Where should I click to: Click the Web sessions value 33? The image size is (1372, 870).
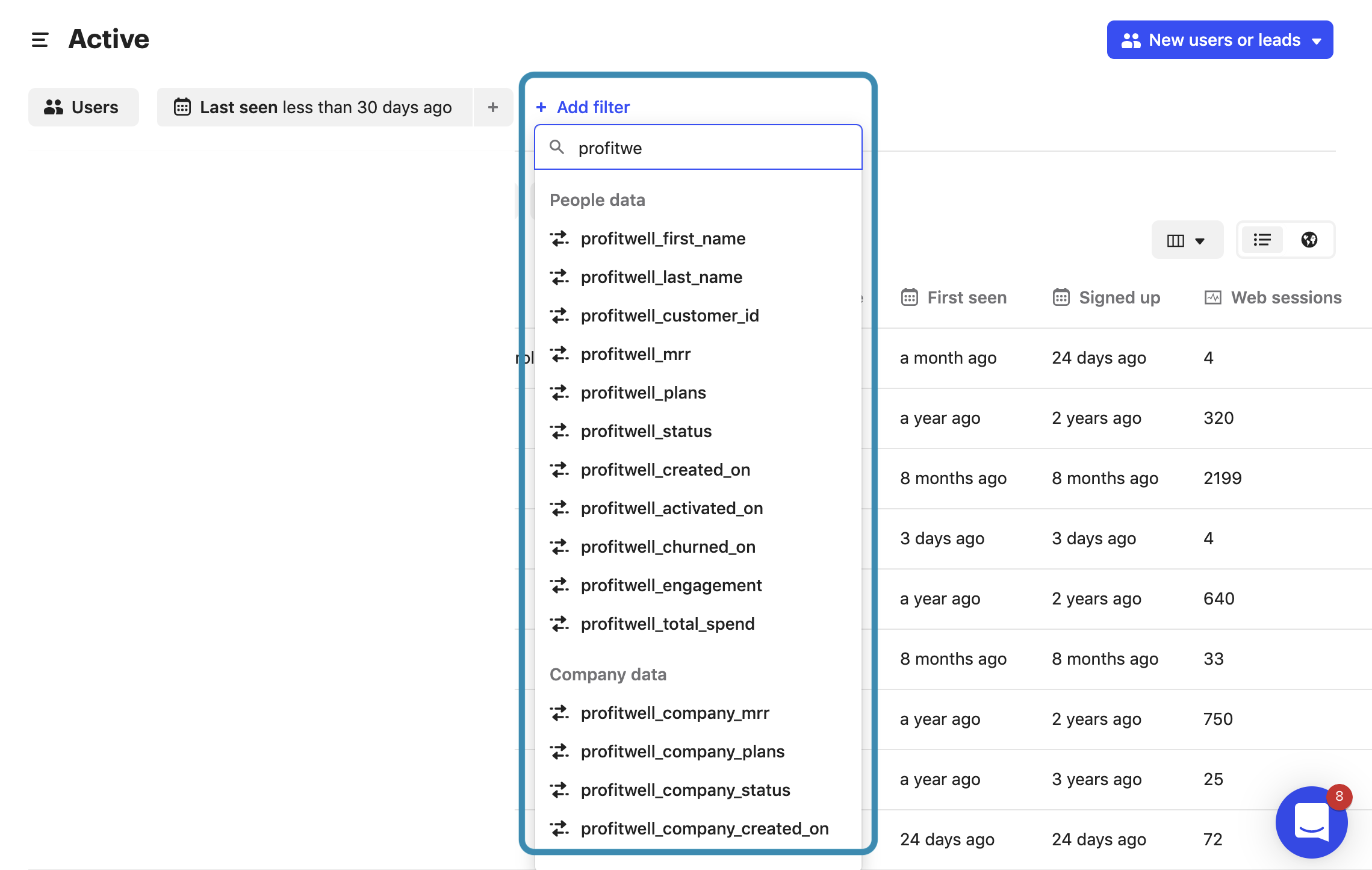coord(1214,659)
